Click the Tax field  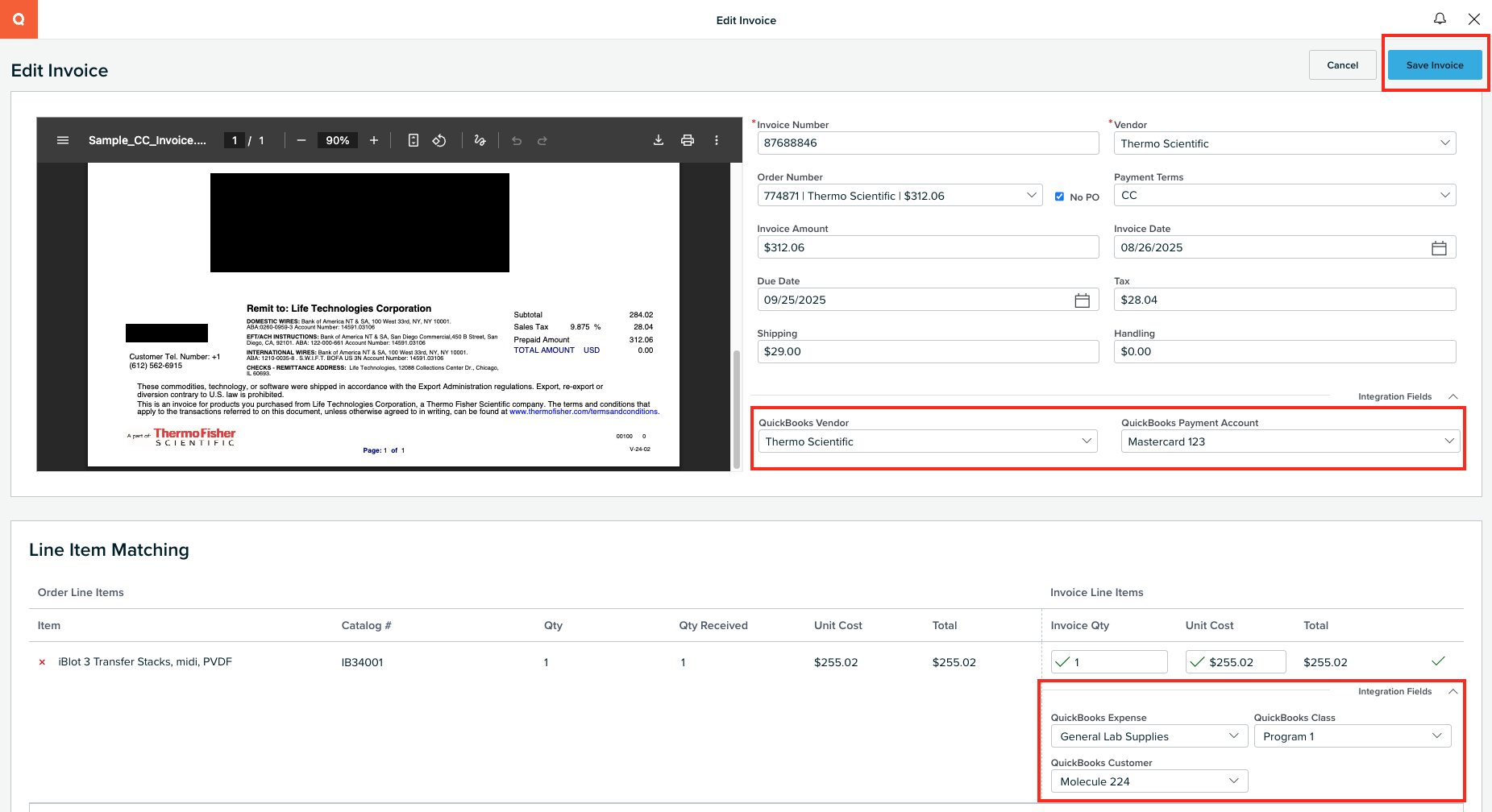(1285, 300)
